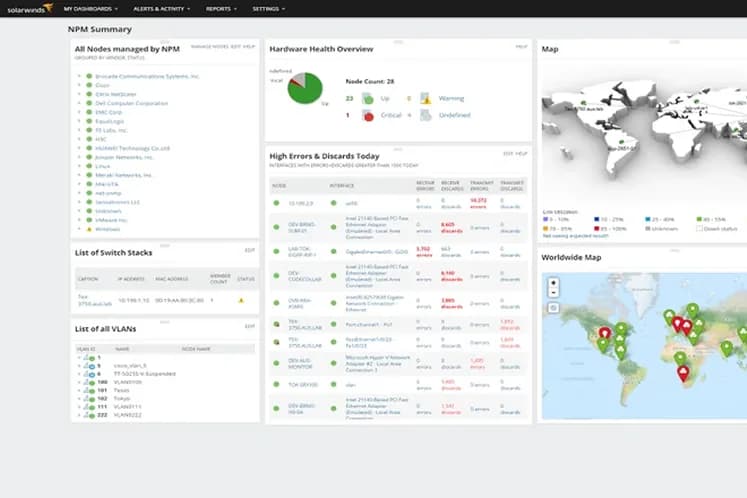The height and width of the screenshot is (498, 747).
Task: Click the reset view button below map zoom
Action: (x=553, y=308)
